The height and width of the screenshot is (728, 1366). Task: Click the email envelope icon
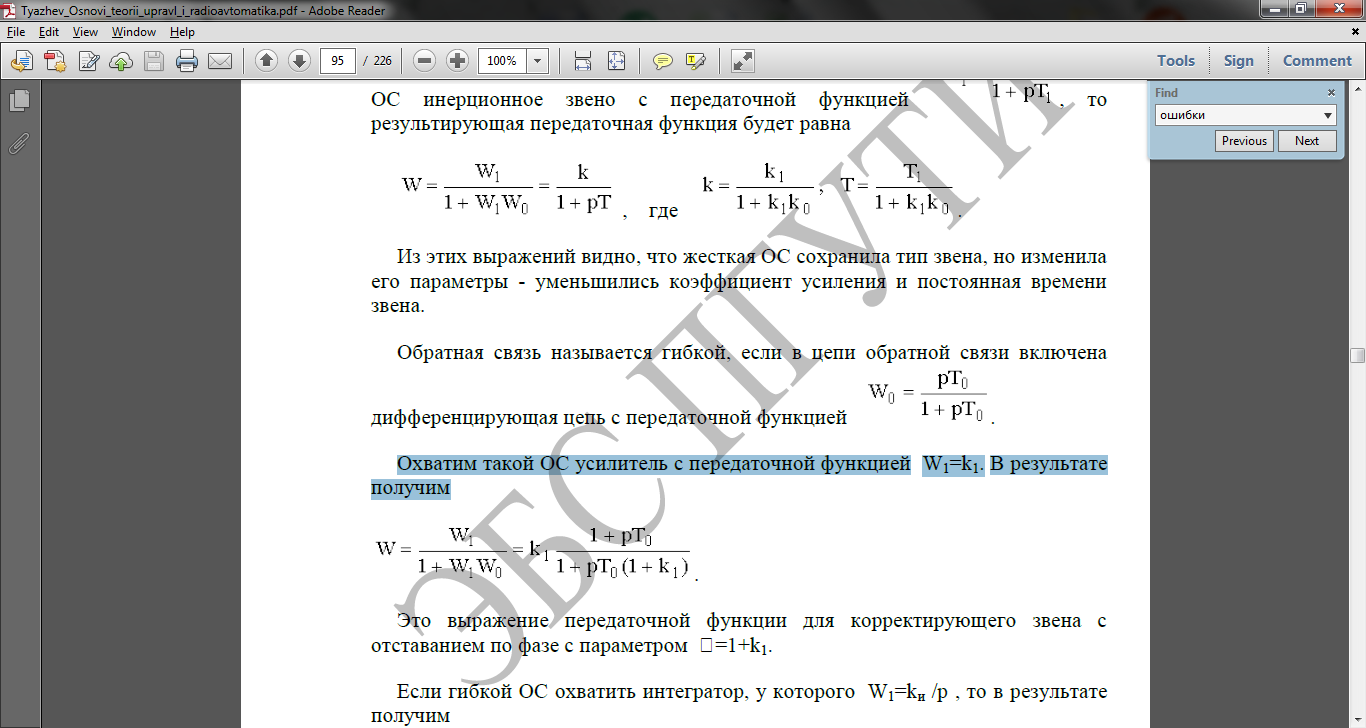coord(220,61)
